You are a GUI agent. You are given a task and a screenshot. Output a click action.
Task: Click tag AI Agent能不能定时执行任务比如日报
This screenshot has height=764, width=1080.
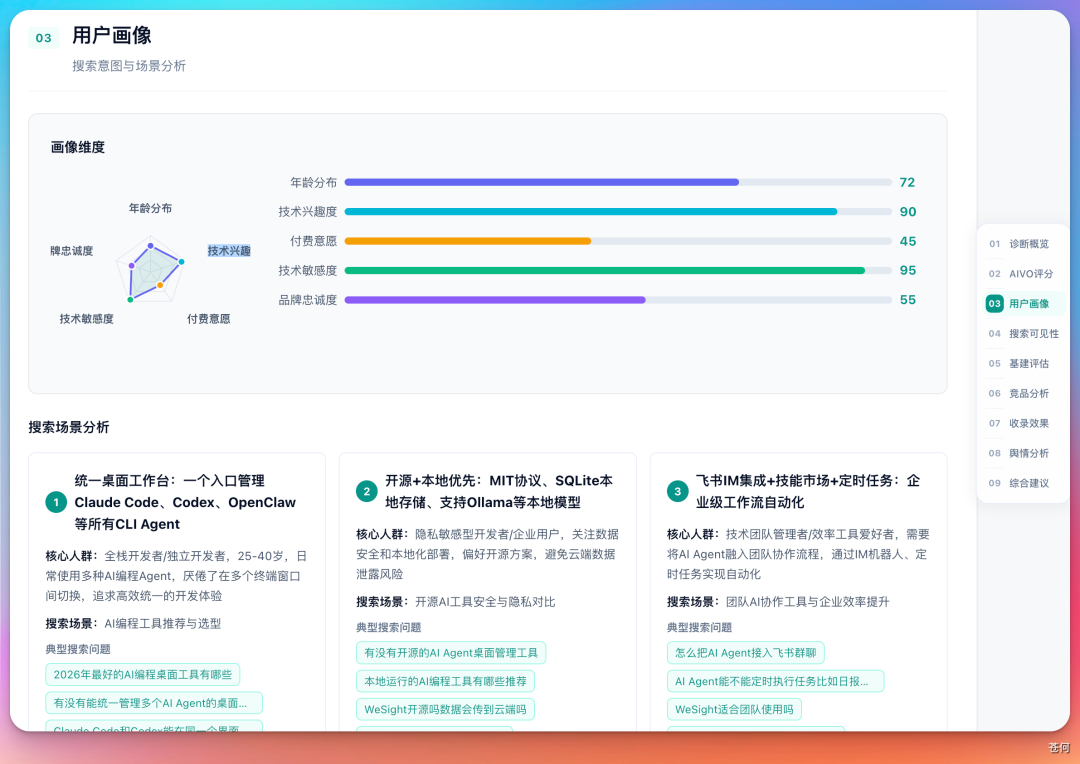coord(775,681)
